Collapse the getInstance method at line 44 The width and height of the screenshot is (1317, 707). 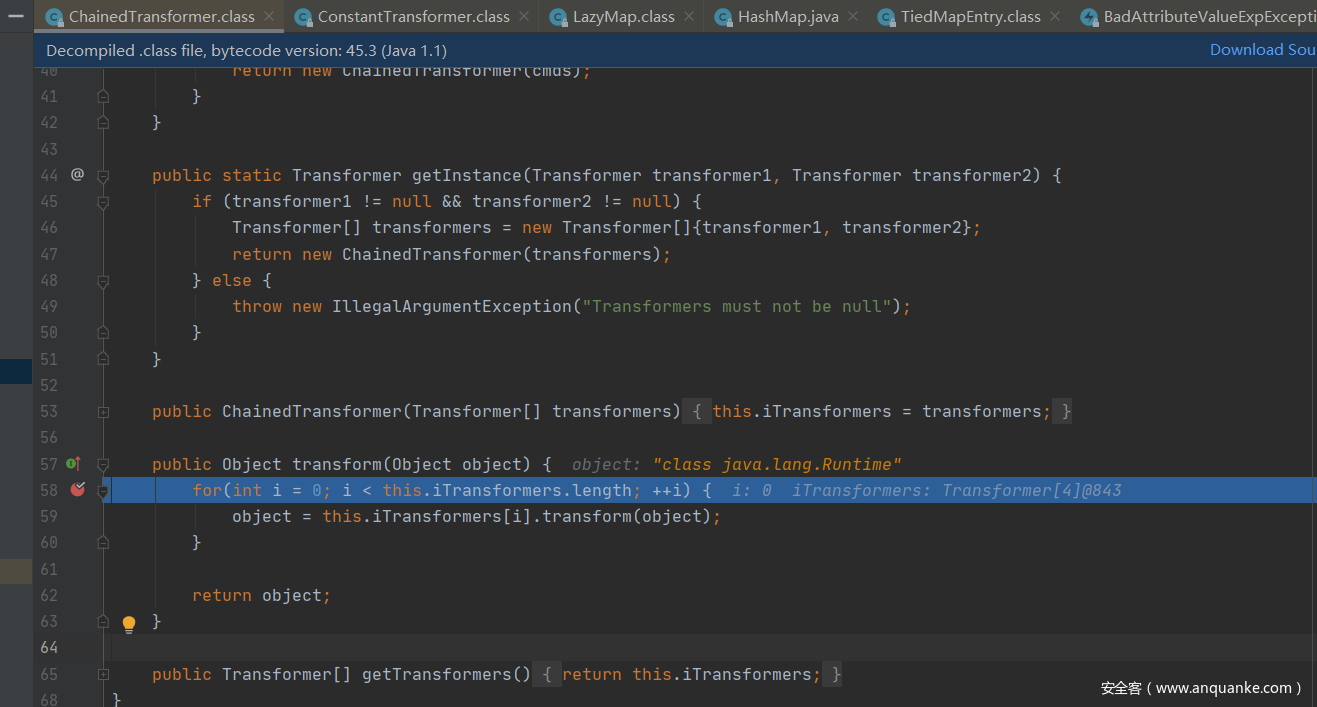click(x=103, y=176)
